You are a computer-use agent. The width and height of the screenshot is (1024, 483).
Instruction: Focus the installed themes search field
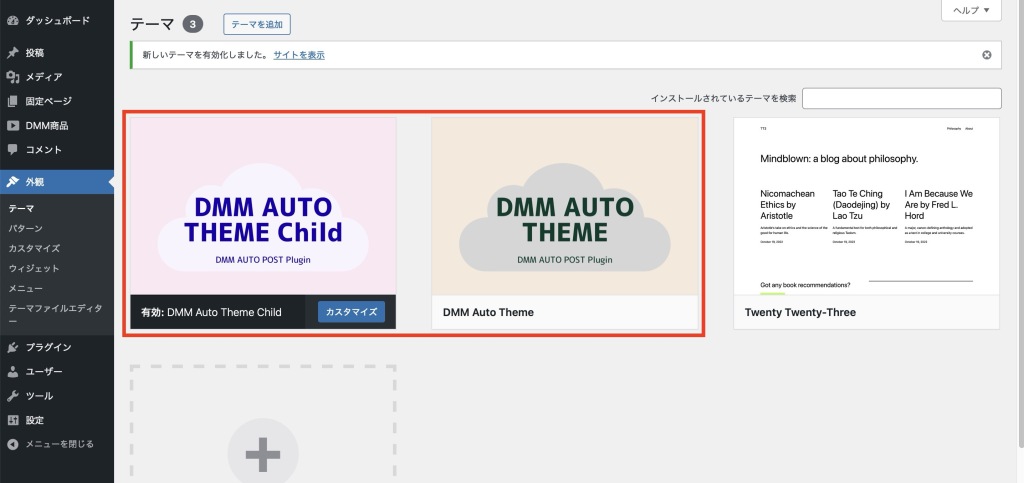click(901, 99)
